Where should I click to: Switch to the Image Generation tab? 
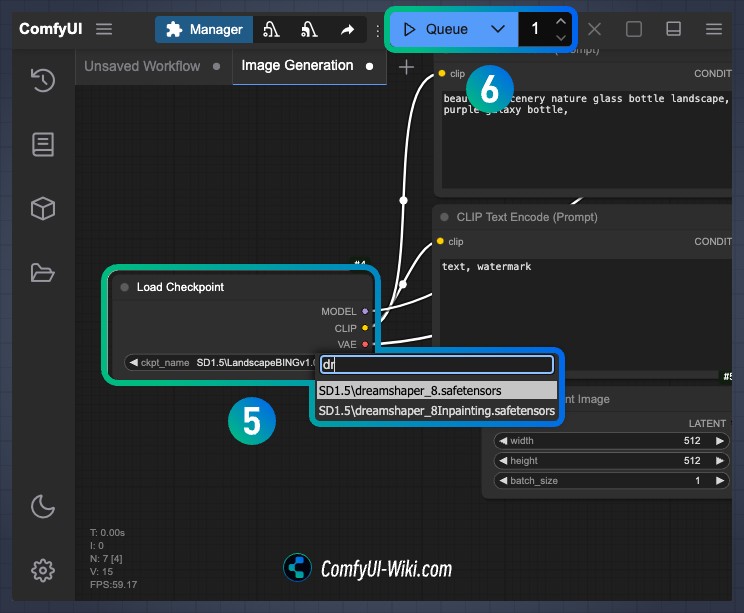point(297,65)
